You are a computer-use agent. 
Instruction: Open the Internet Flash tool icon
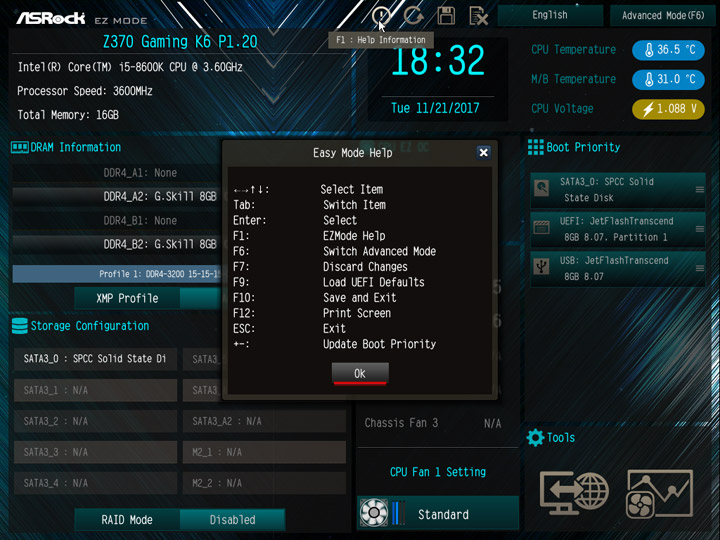click(x=574, y=493)
